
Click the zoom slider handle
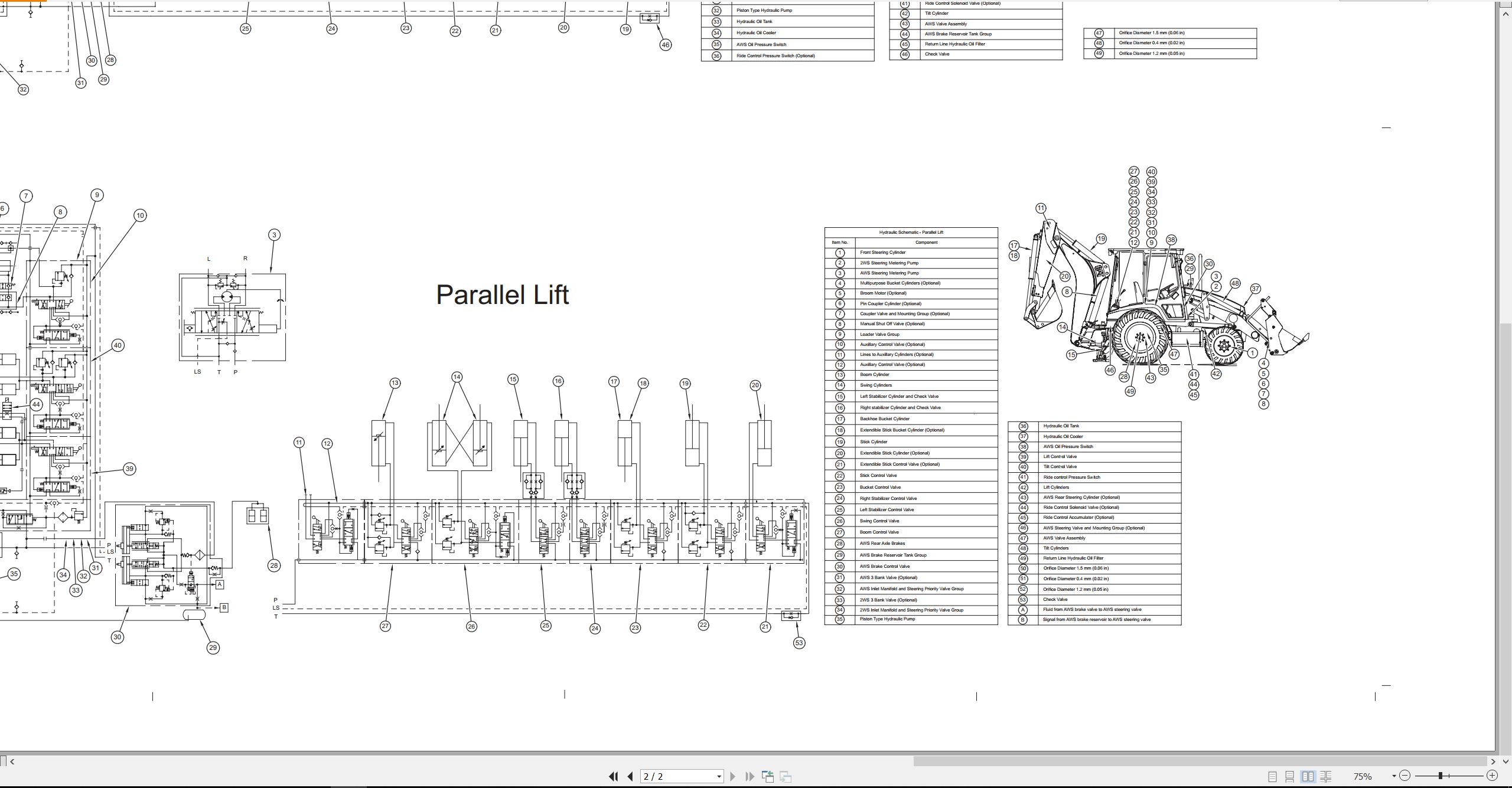[x=1441, y=776]
